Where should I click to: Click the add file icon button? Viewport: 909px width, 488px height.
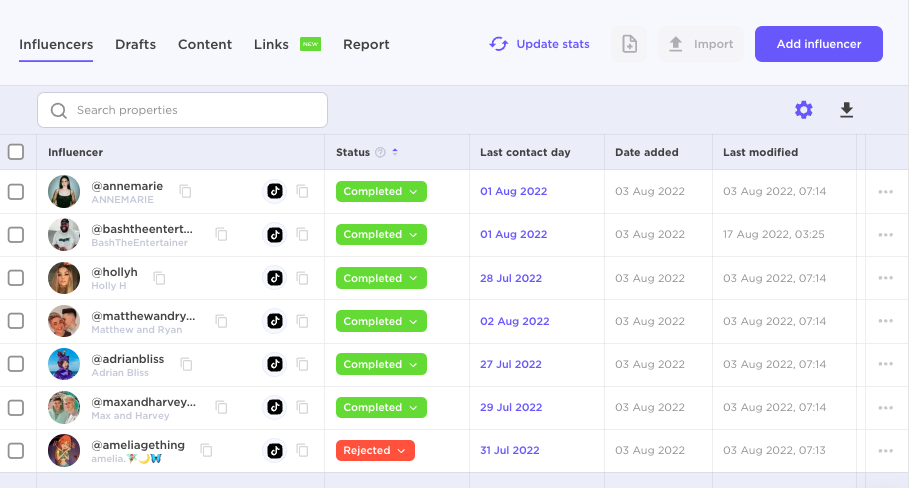coord(629,44)
